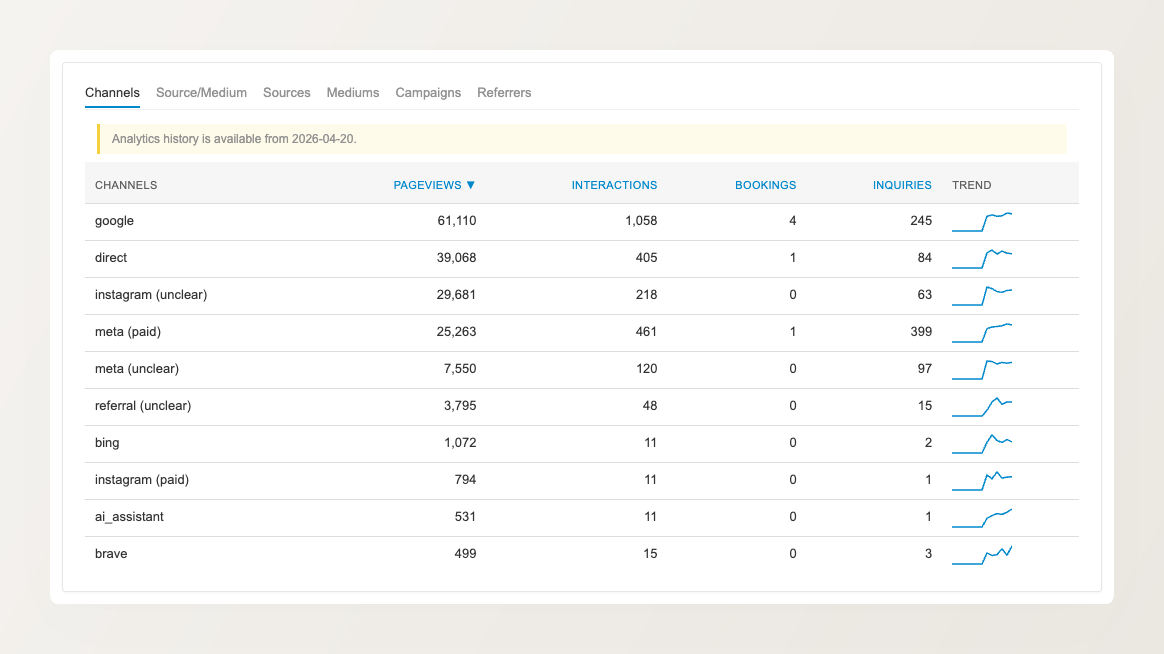Select the direct channel name

(x=111, y=258)
